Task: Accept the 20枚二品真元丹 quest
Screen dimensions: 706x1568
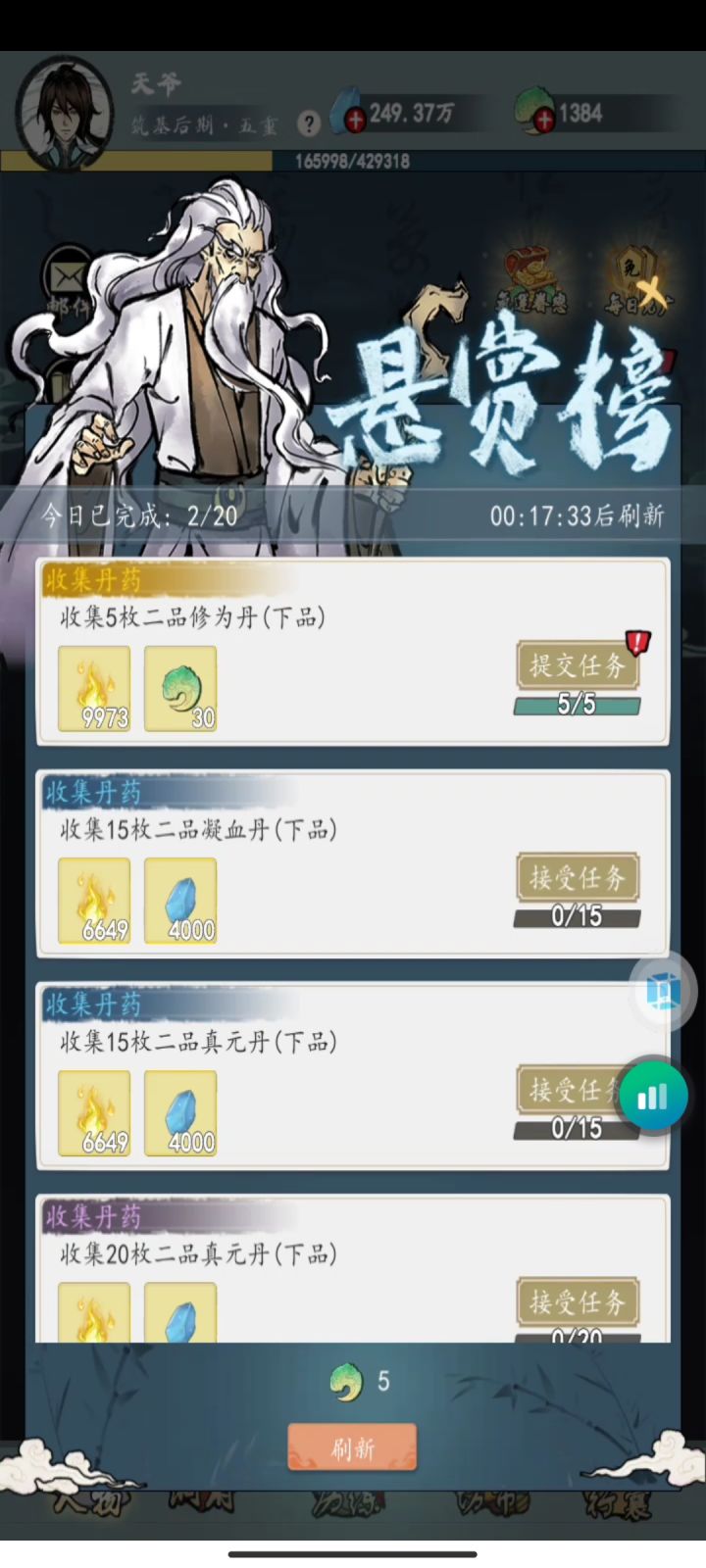Action: 577,1301
